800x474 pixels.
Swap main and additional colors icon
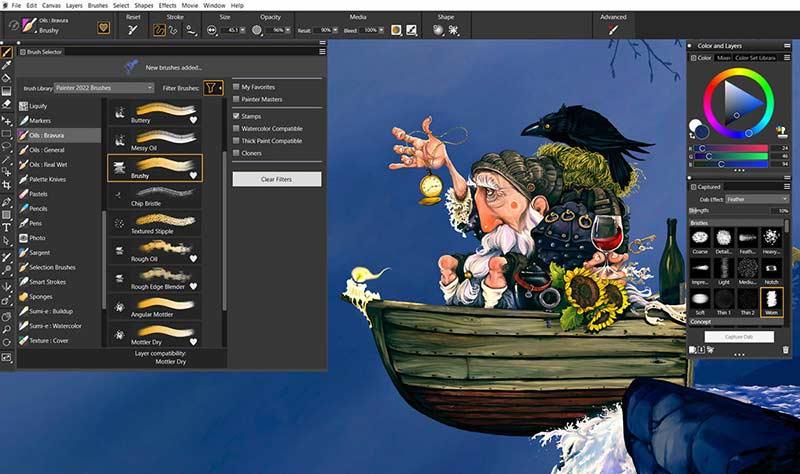click(x=692, y=136)
